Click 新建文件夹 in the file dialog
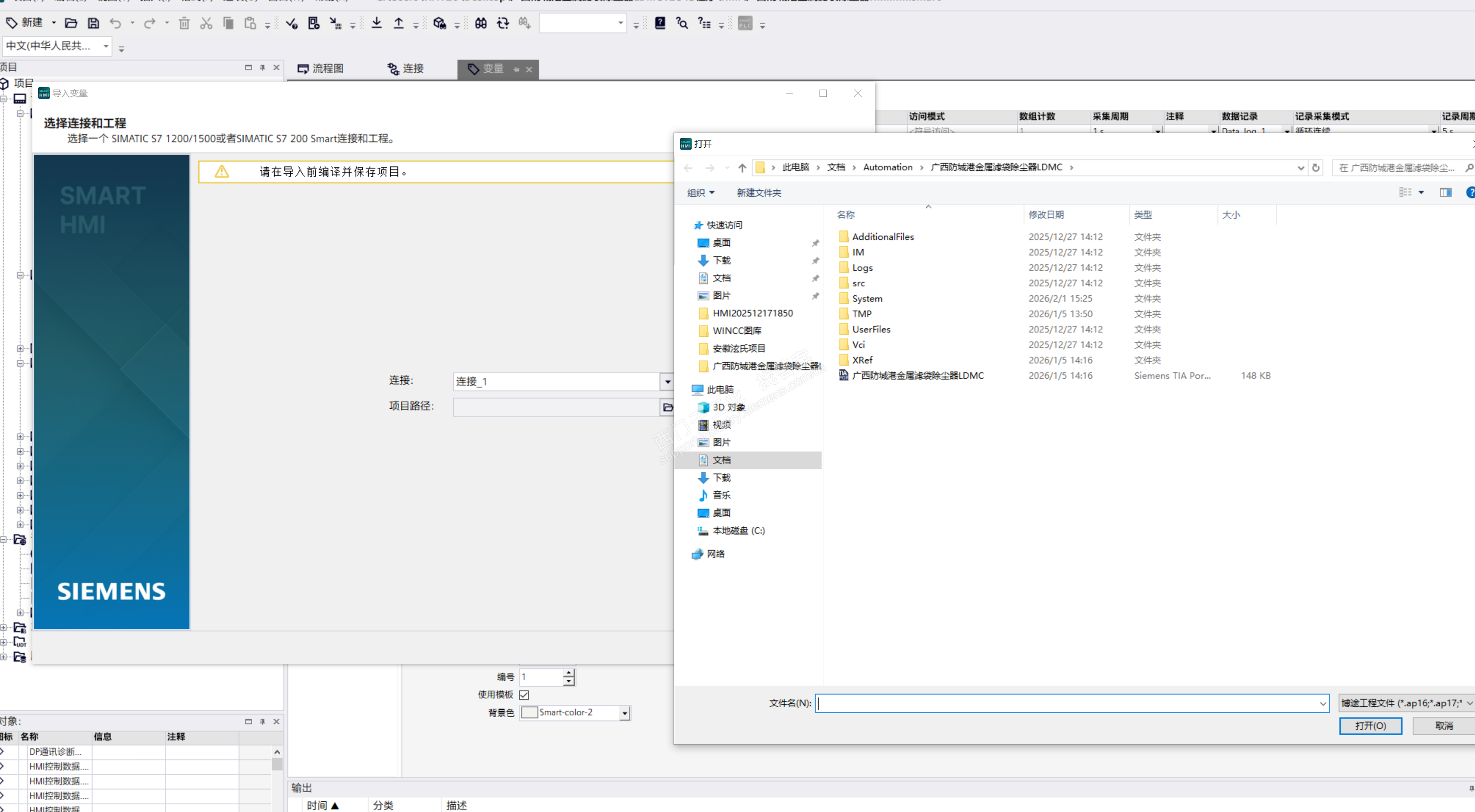This screenshot has width=1475, height=812. click(759, 193)
